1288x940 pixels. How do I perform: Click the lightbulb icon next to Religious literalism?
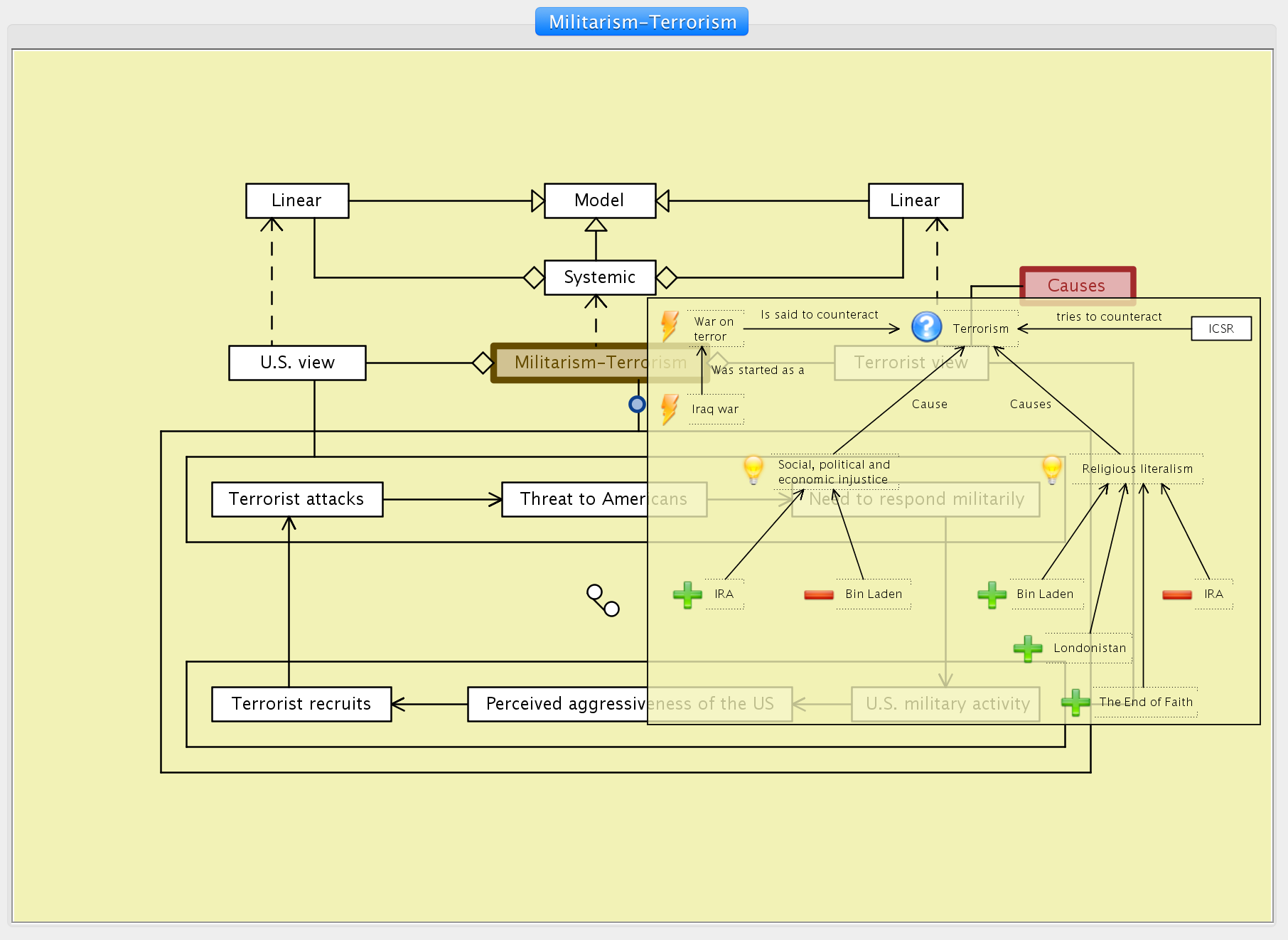click(x=1051, y=470)
